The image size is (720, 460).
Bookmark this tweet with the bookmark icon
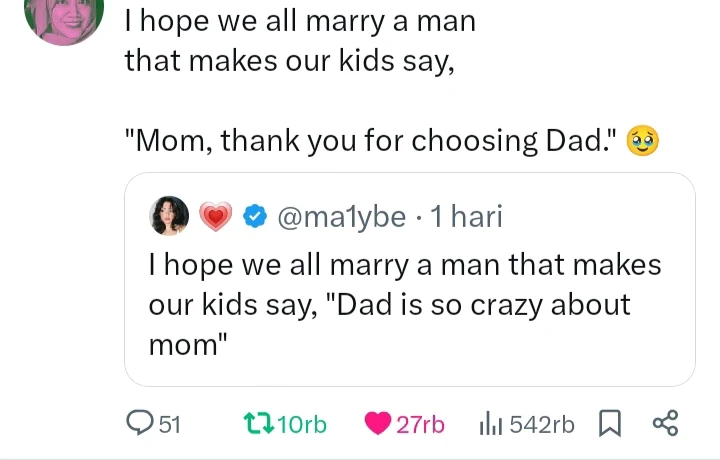click(609, 424)
